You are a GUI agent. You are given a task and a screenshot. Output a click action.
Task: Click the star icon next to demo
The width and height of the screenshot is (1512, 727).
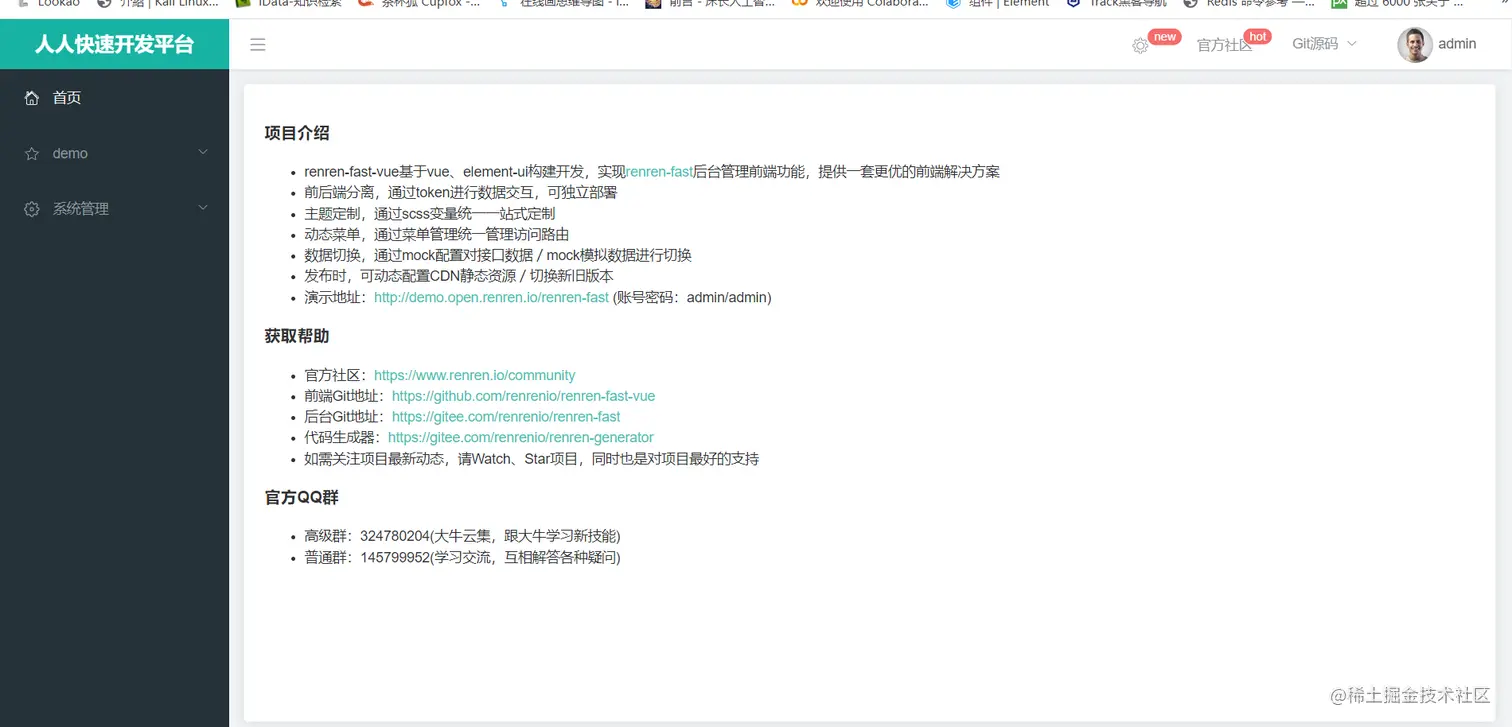tap(31, 153)
